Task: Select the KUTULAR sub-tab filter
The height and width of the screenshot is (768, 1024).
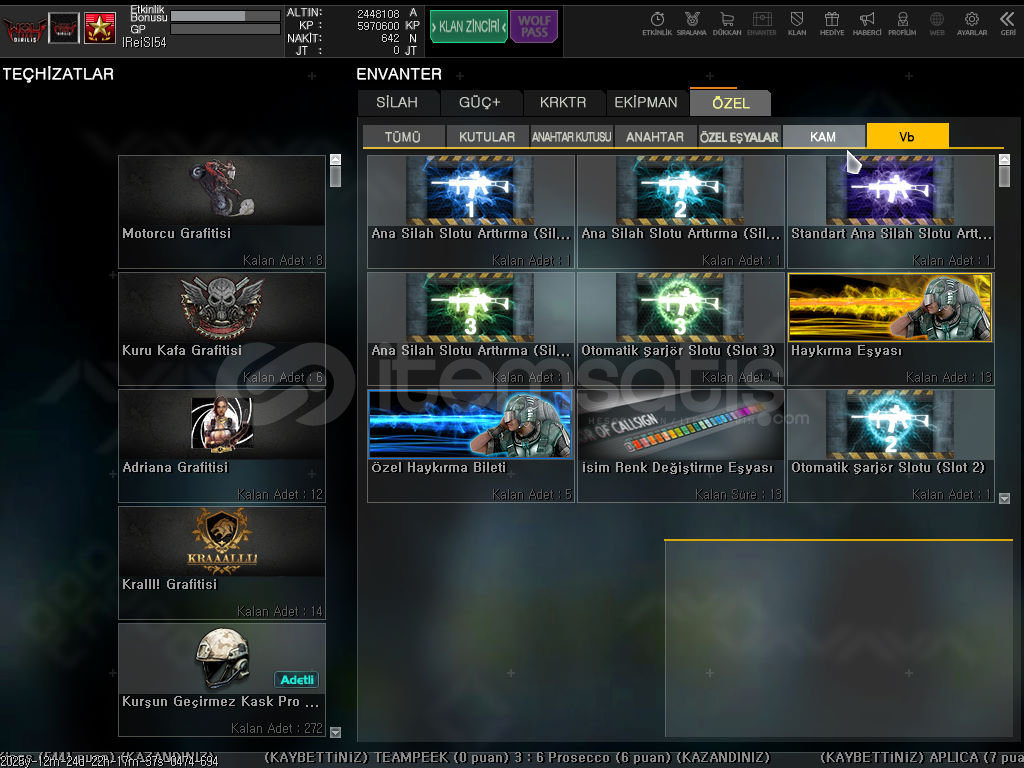Action: pyautogui.click(x=487, y=137)
